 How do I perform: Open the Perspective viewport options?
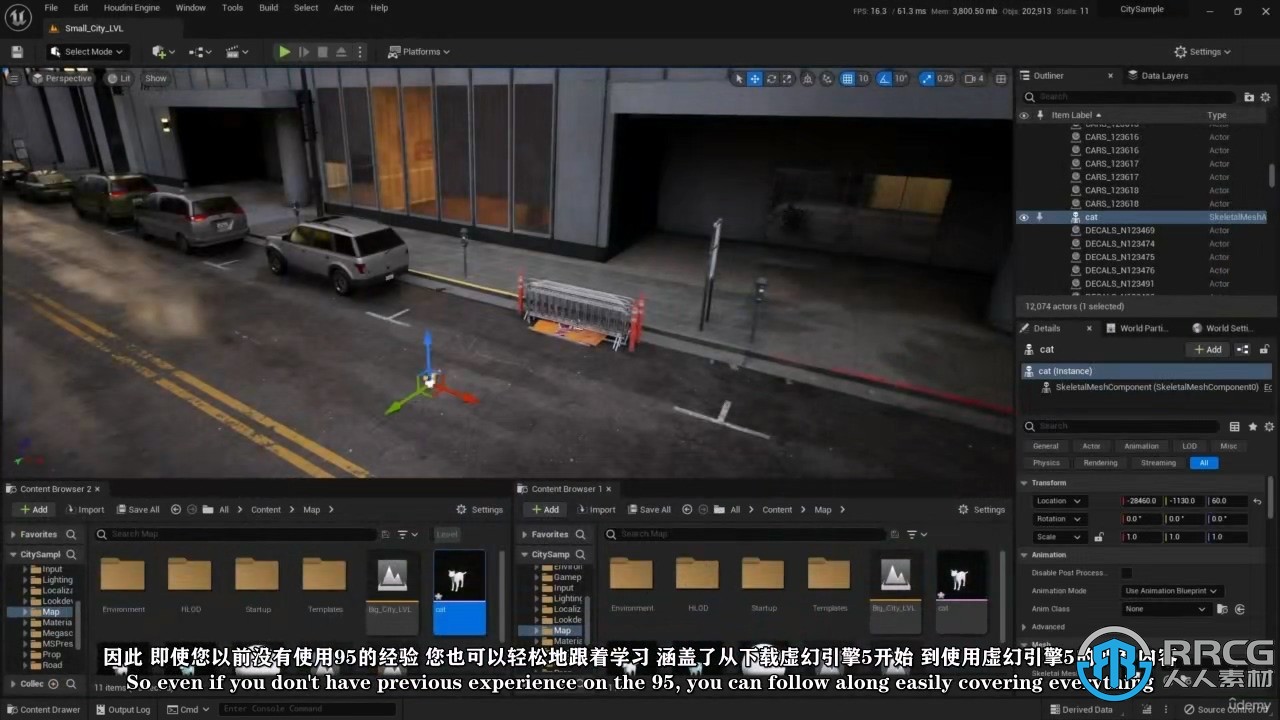(x=61, y=78)
